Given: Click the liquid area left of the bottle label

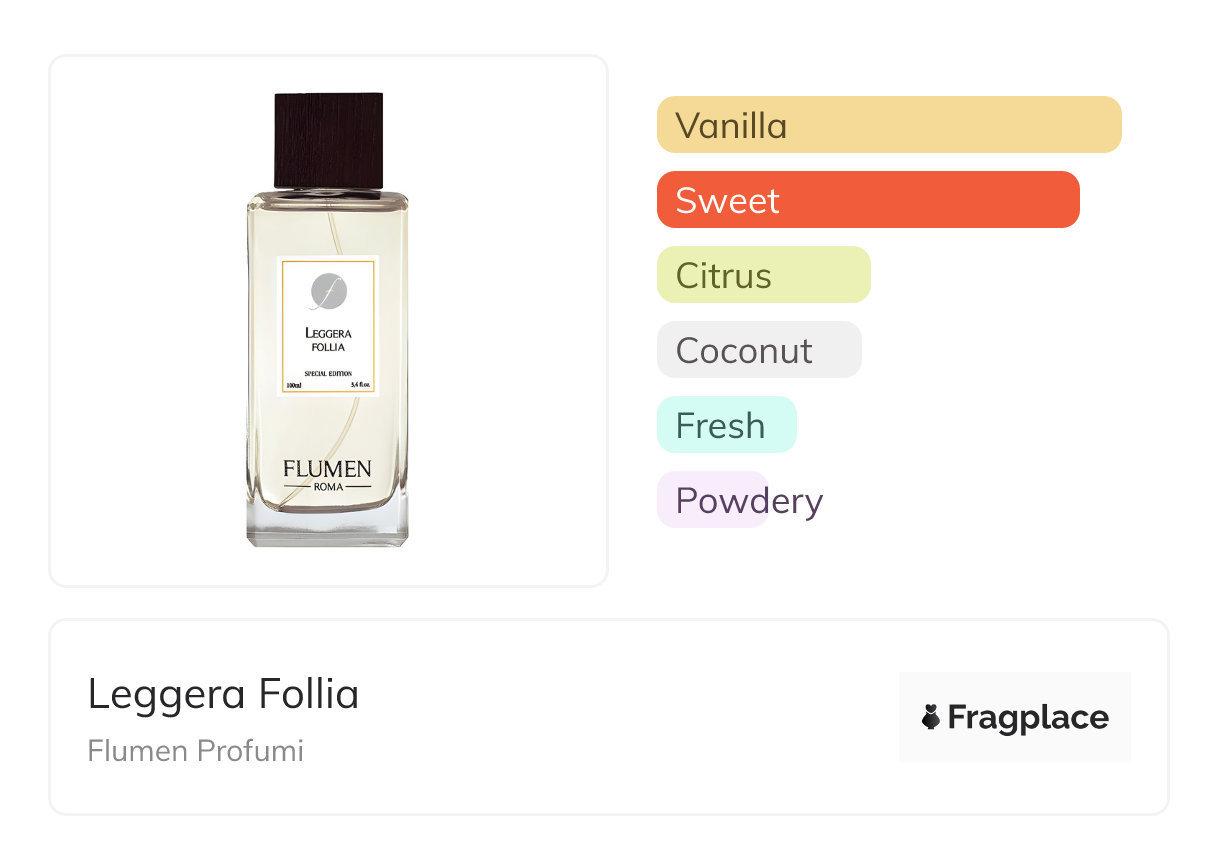Looking at the screenshot, I should 262,330.
